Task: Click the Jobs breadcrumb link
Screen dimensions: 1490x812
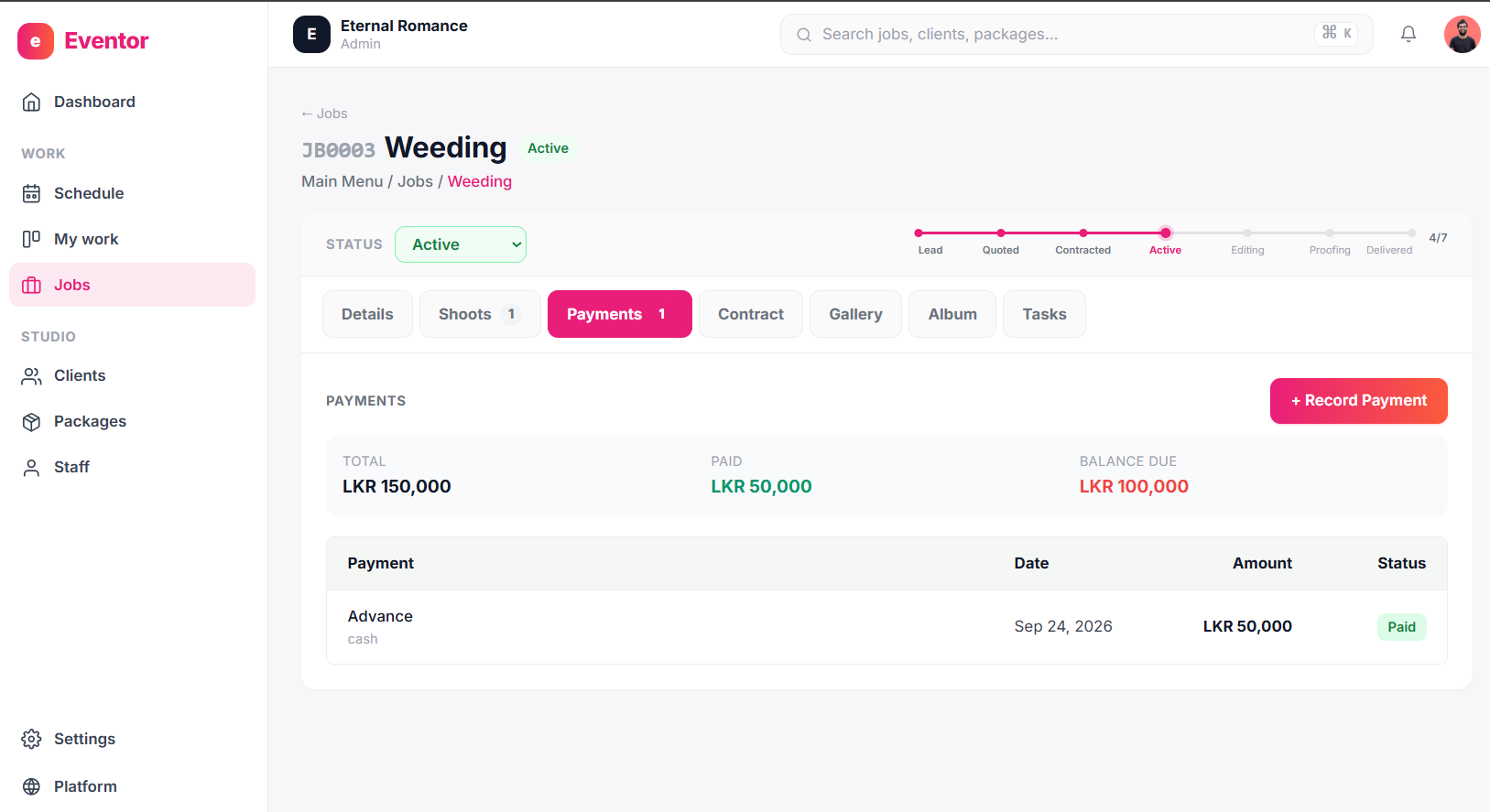Action: [x=415, y=181]
